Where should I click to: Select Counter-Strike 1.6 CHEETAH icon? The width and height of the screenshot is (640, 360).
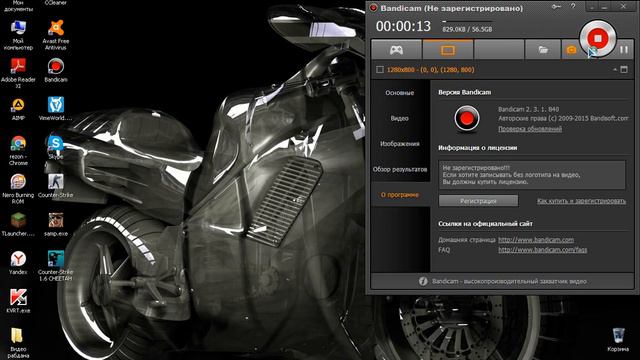tap(56, 266)
